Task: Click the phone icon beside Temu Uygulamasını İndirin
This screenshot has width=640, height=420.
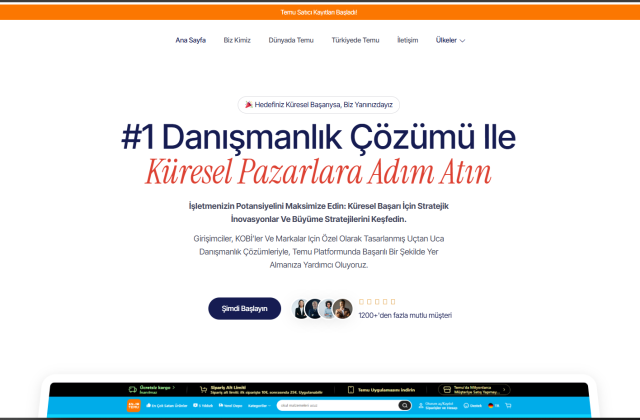Action: pos(350,389)
